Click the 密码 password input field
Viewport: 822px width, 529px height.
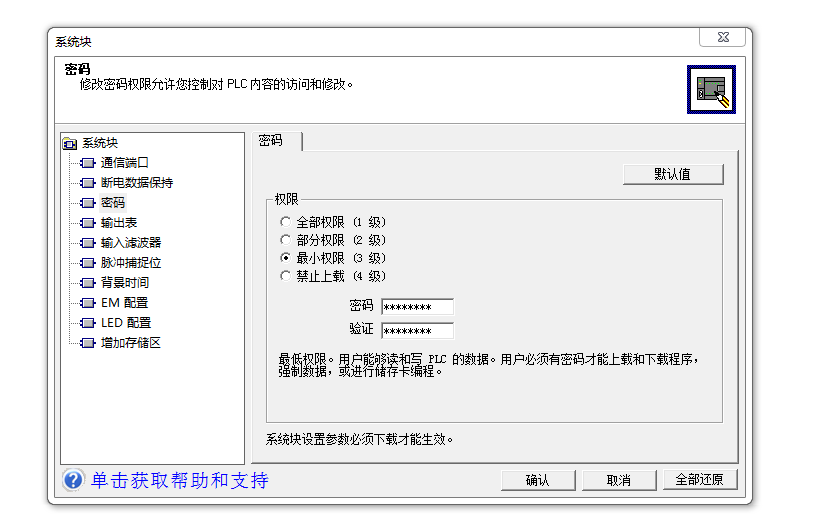tap(417, 307)
